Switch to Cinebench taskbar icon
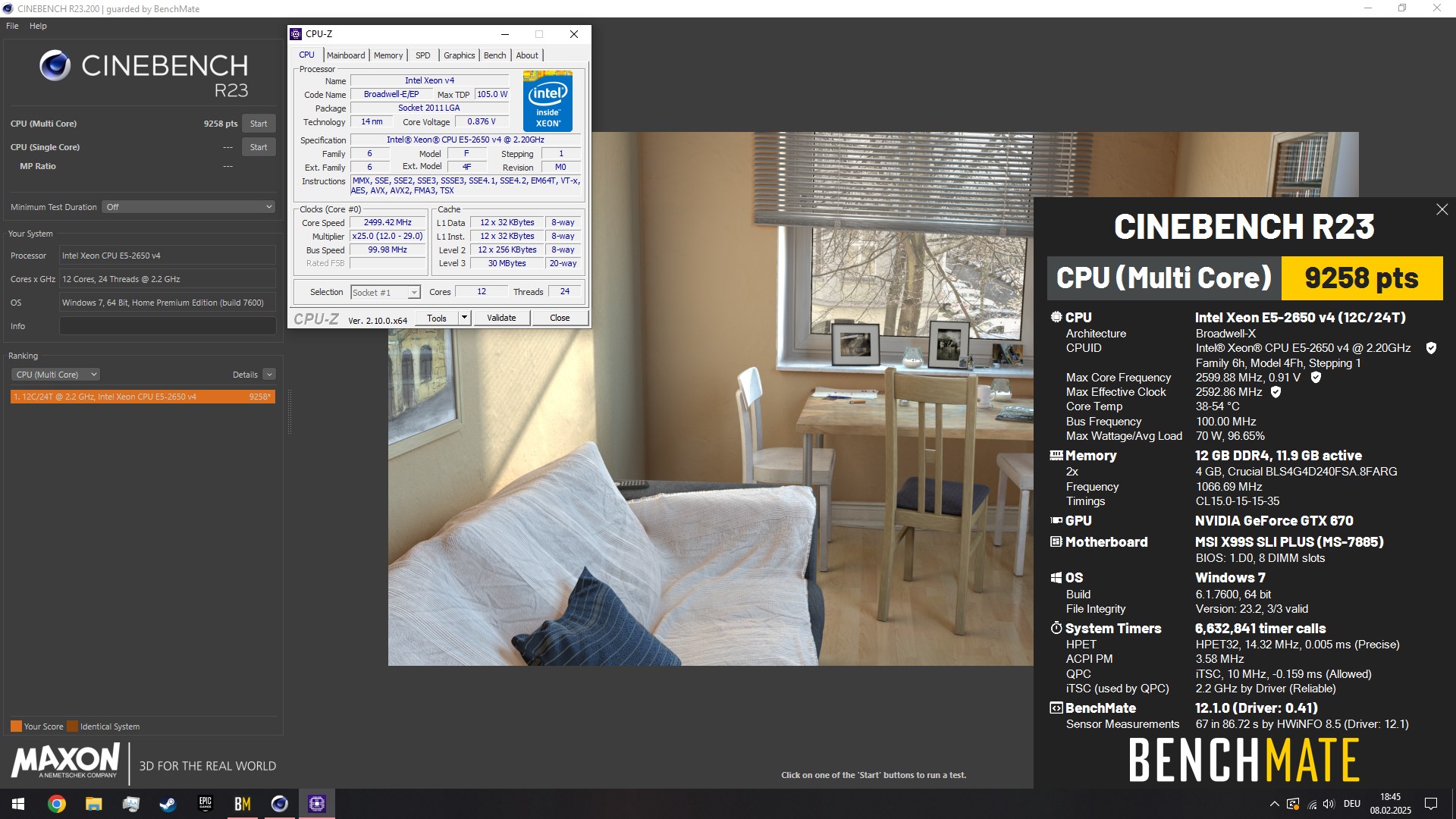This screenshot has width=1456, height=819. [279, 804]
